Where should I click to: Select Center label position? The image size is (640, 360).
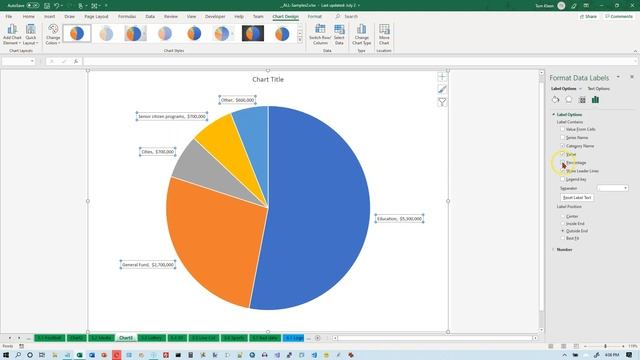click(x=563, y=216)
